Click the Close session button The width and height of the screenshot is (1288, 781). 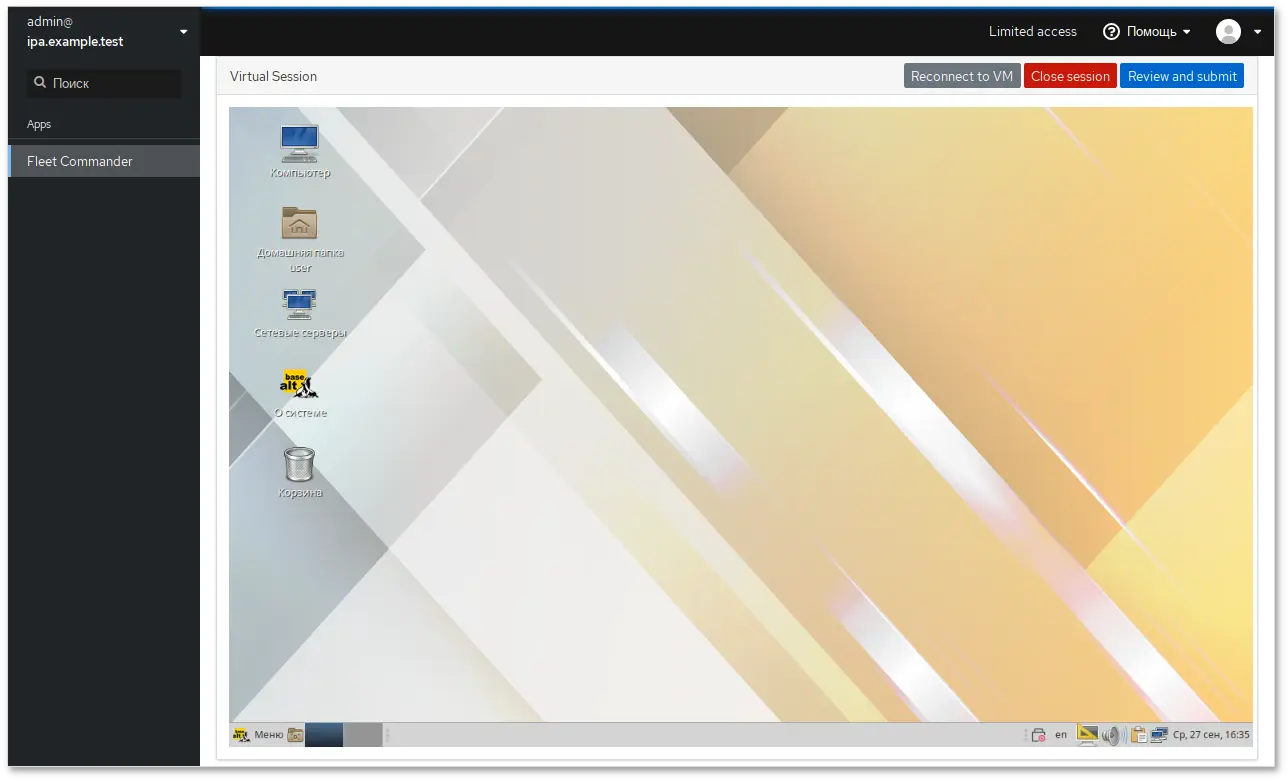coord(1070,76)
